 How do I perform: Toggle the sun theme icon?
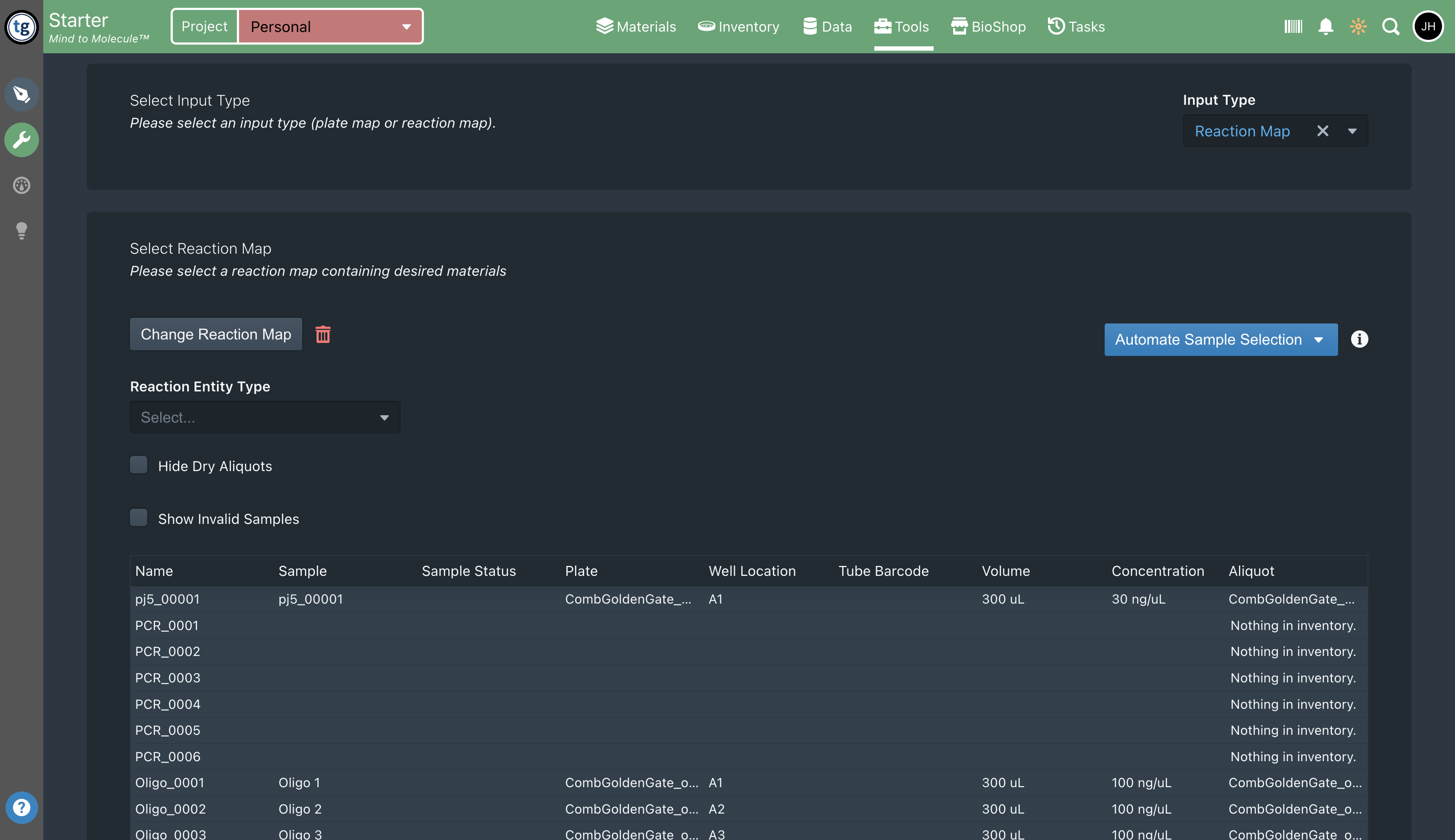pos(1358,26)
